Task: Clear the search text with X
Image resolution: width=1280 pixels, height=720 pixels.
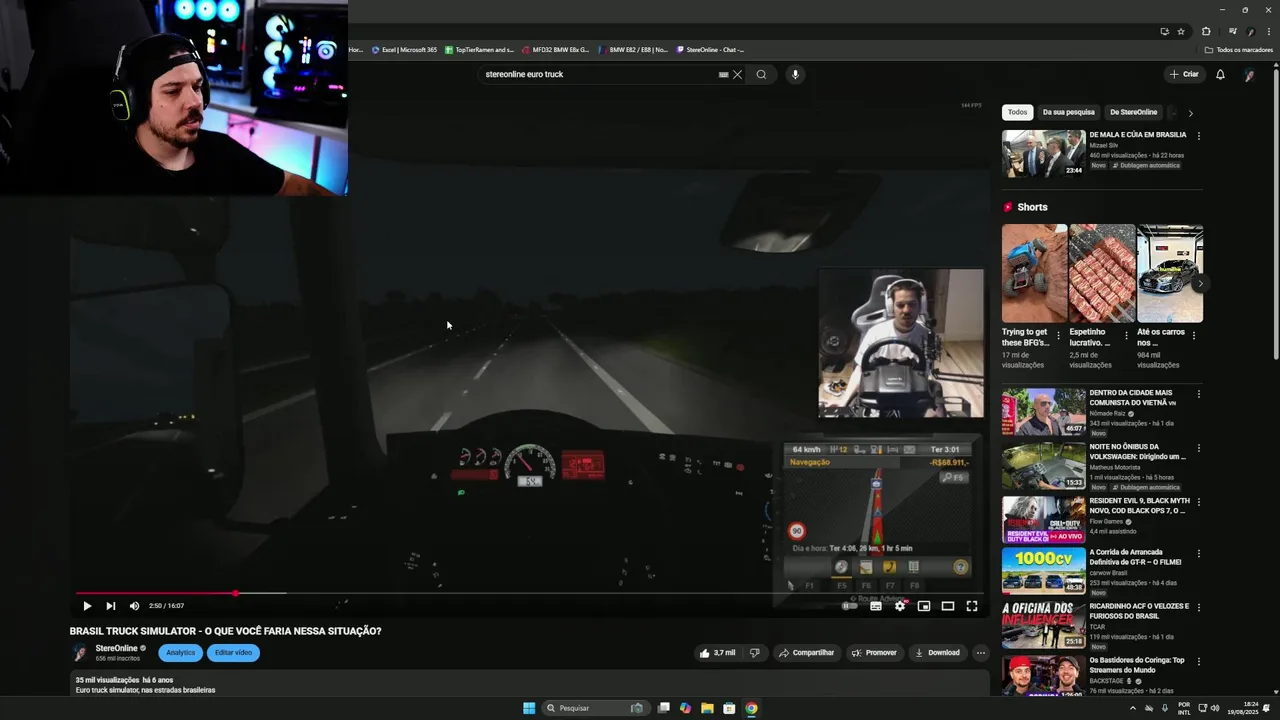Action: coord(738,74)
